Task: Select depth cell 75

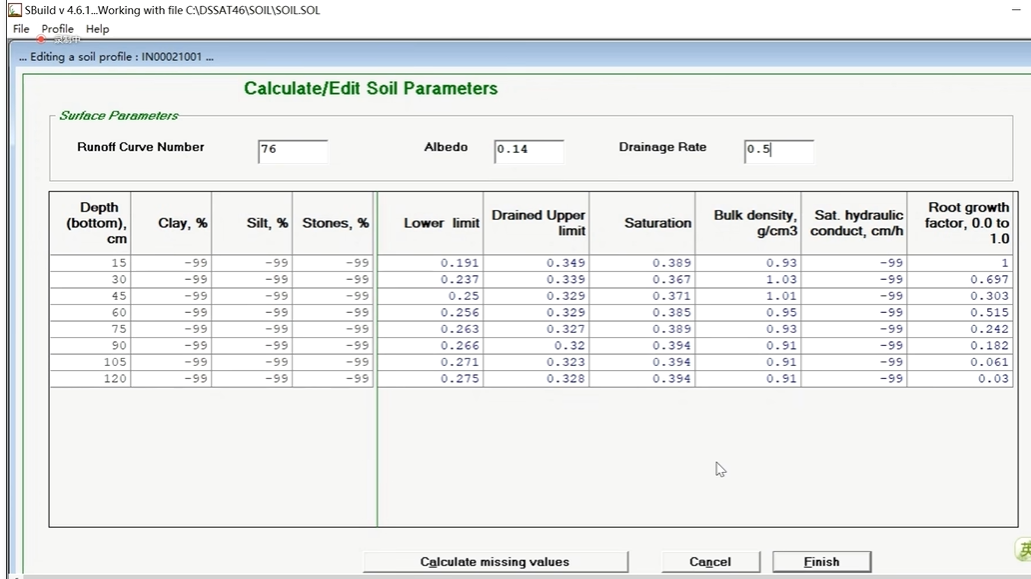Action: 91,329
